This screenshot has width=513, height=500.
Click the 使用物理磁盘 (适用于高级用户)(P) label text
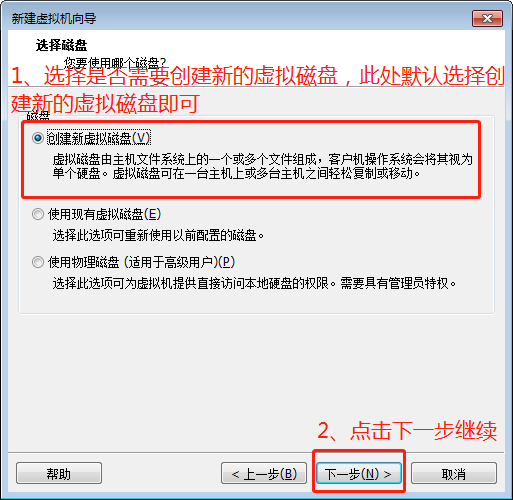click(141, 262)
